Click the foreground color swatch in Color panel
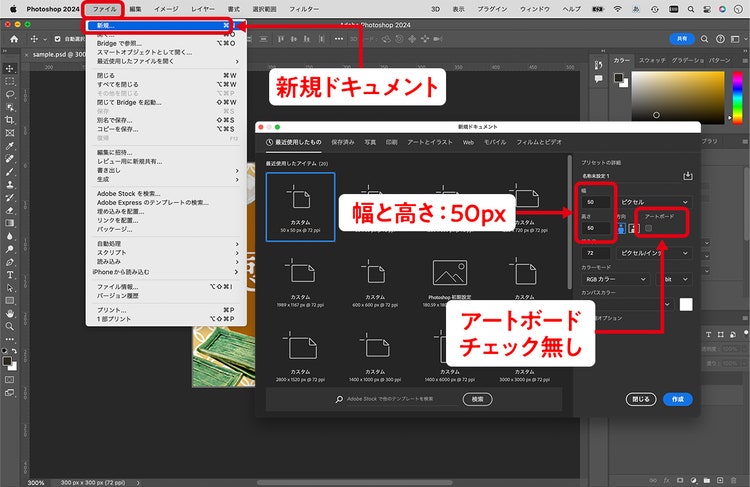Viewport: 750px width, 487px height. (618, 78)
